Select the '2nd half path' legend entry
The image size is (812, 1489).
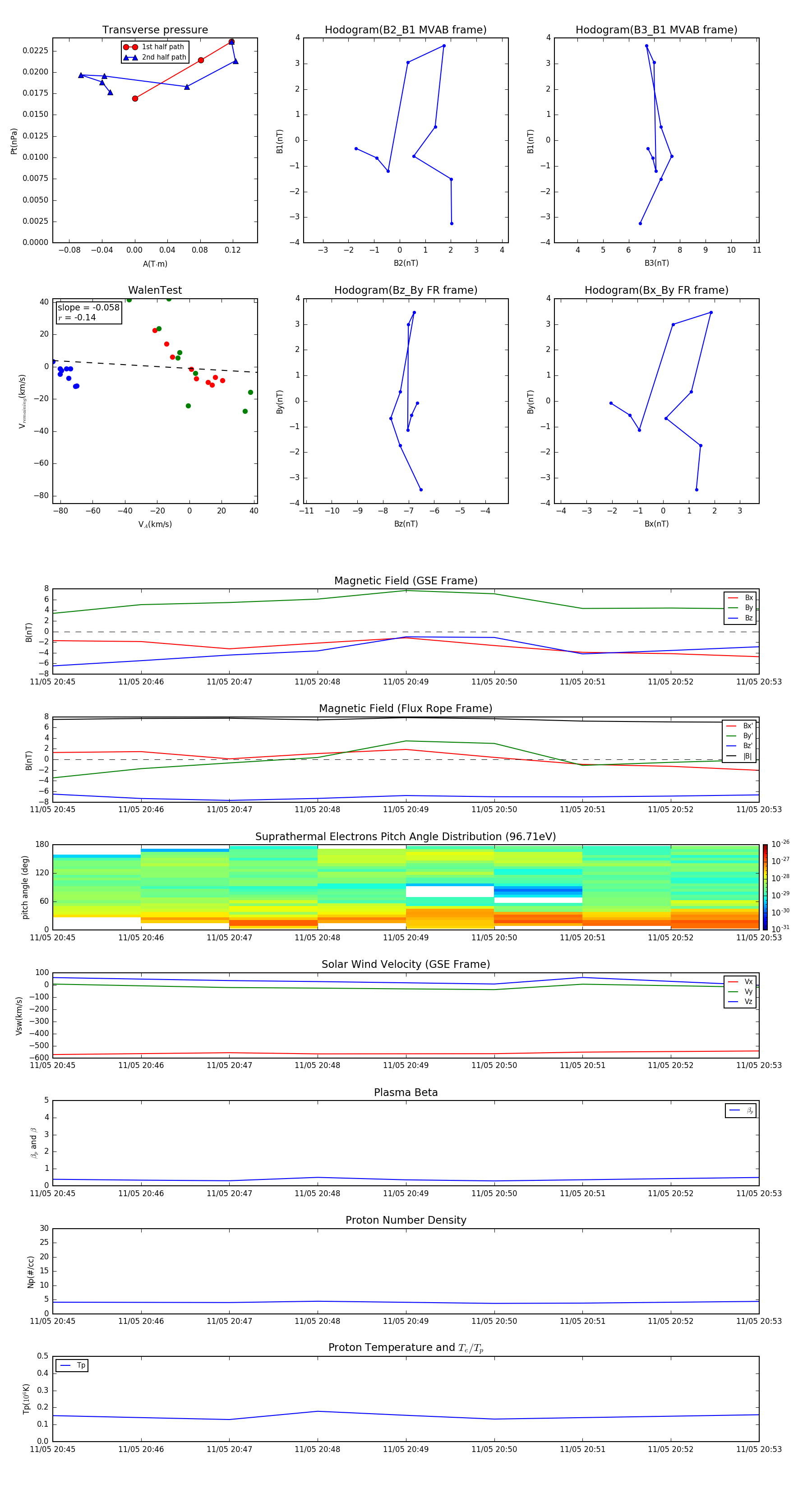(x=154, y=57)
